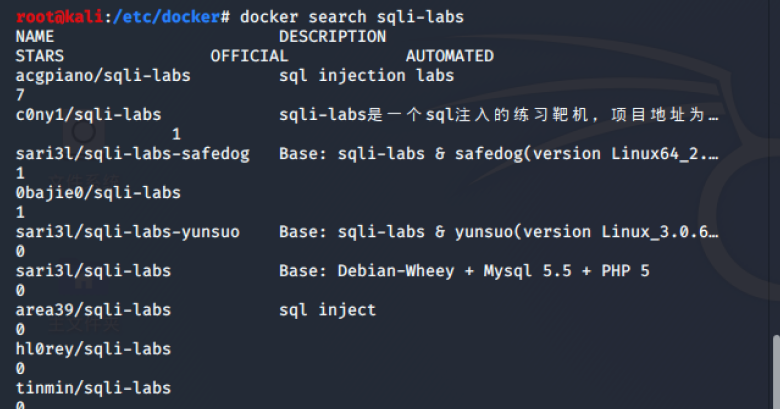Click the star count 7 for acgpiano

tap(21, 95)
